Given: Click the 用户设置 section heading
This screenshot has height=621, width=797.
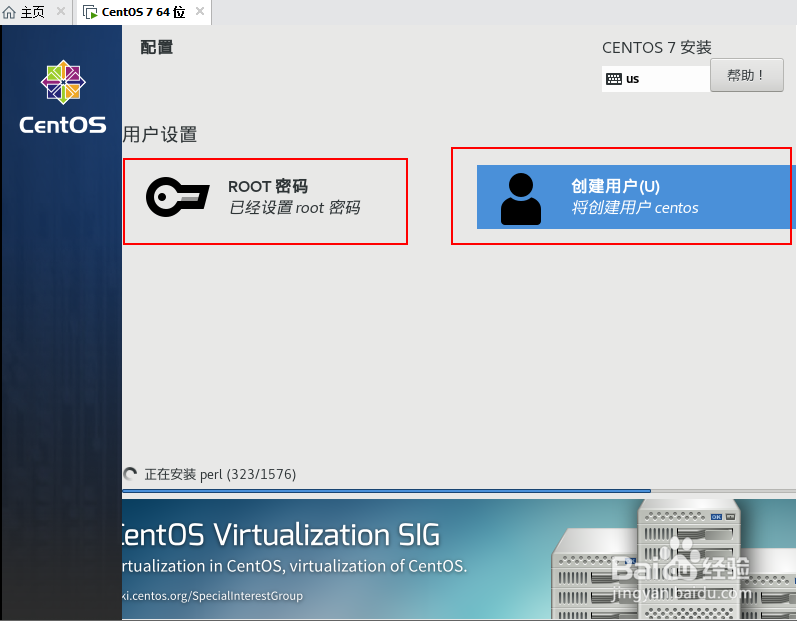Looking at the screenshot, I should point(160,135).
